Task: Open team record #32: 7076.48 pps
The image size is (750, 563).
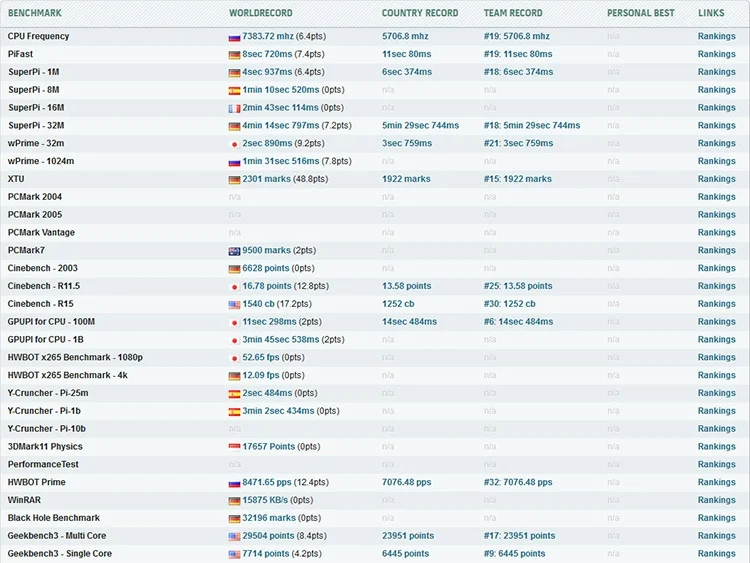Action: pyautogui.click(x=518, y=482)
